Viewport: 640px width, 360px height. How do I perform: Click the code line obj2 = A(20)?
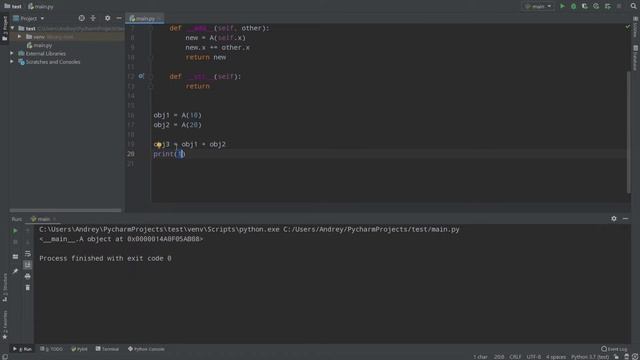(x=178, y=125)
